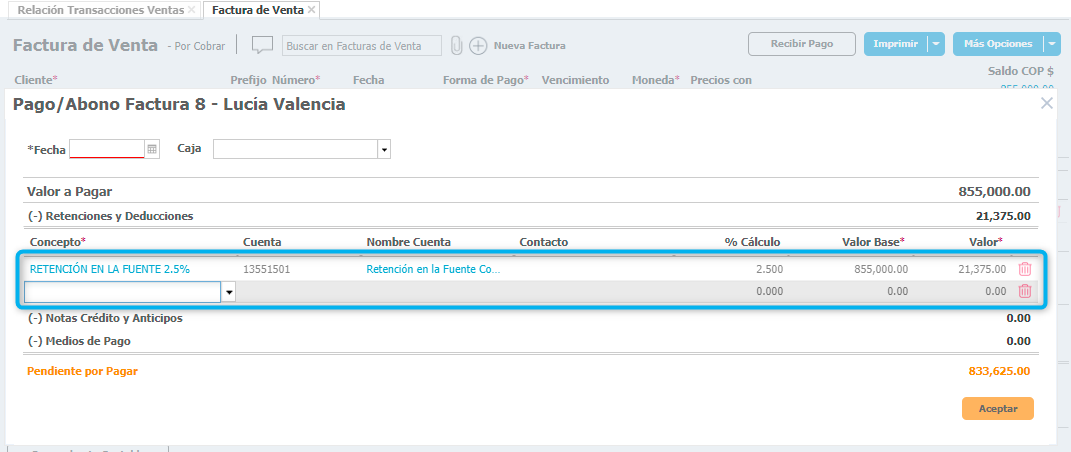This screenshot has width=1071, height=452.
Task: Click the Fecha date input field
Action: click(x=107, y=149)
